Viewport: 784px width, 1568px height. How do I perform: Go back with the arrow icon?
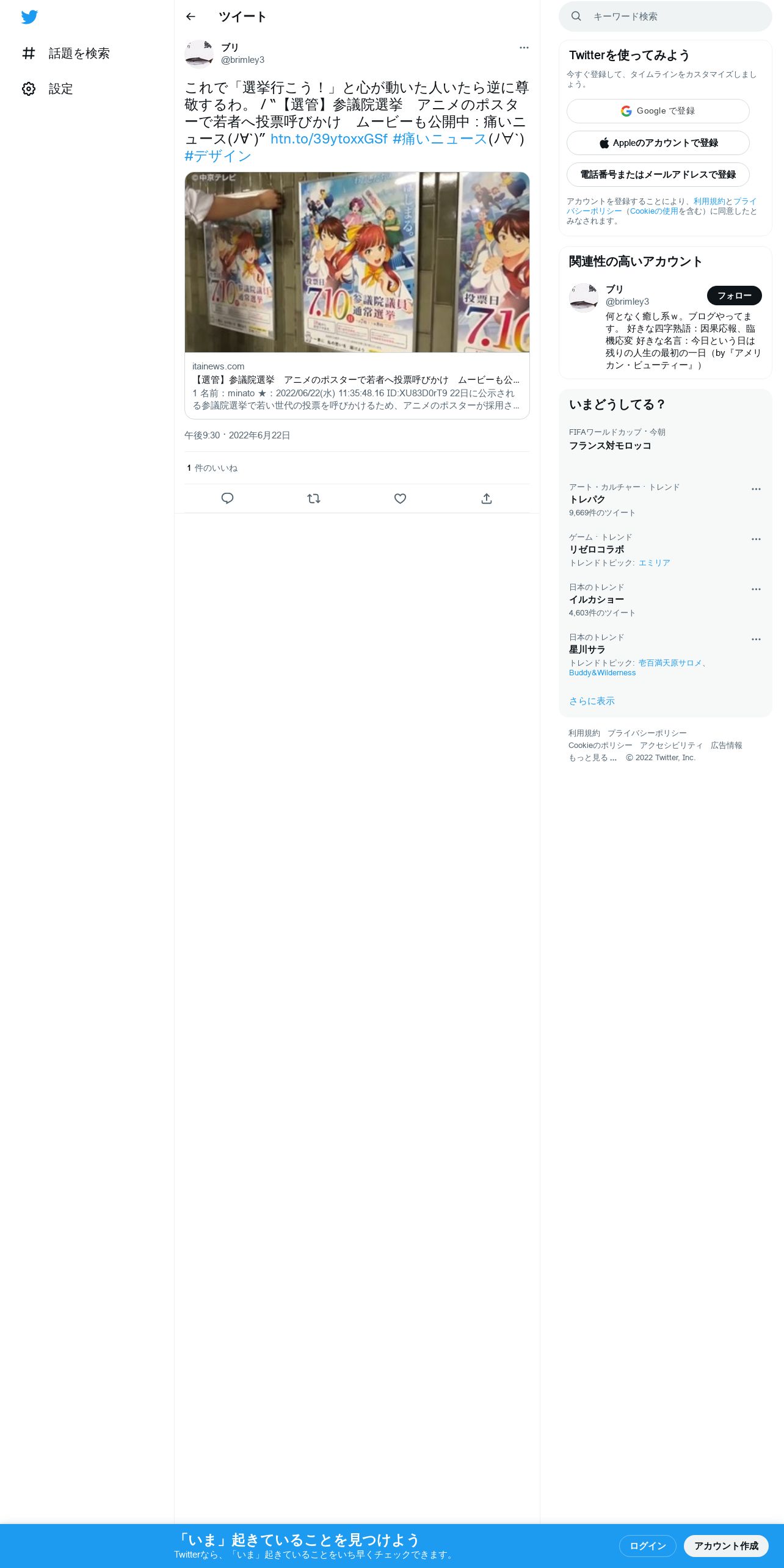[191, 16]
